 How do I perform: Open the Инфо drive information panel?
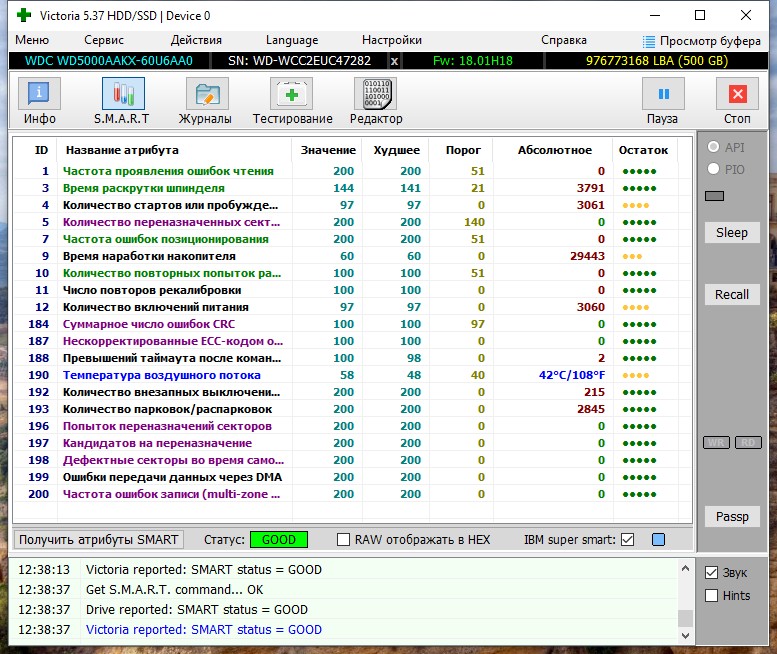pos(39,93)
